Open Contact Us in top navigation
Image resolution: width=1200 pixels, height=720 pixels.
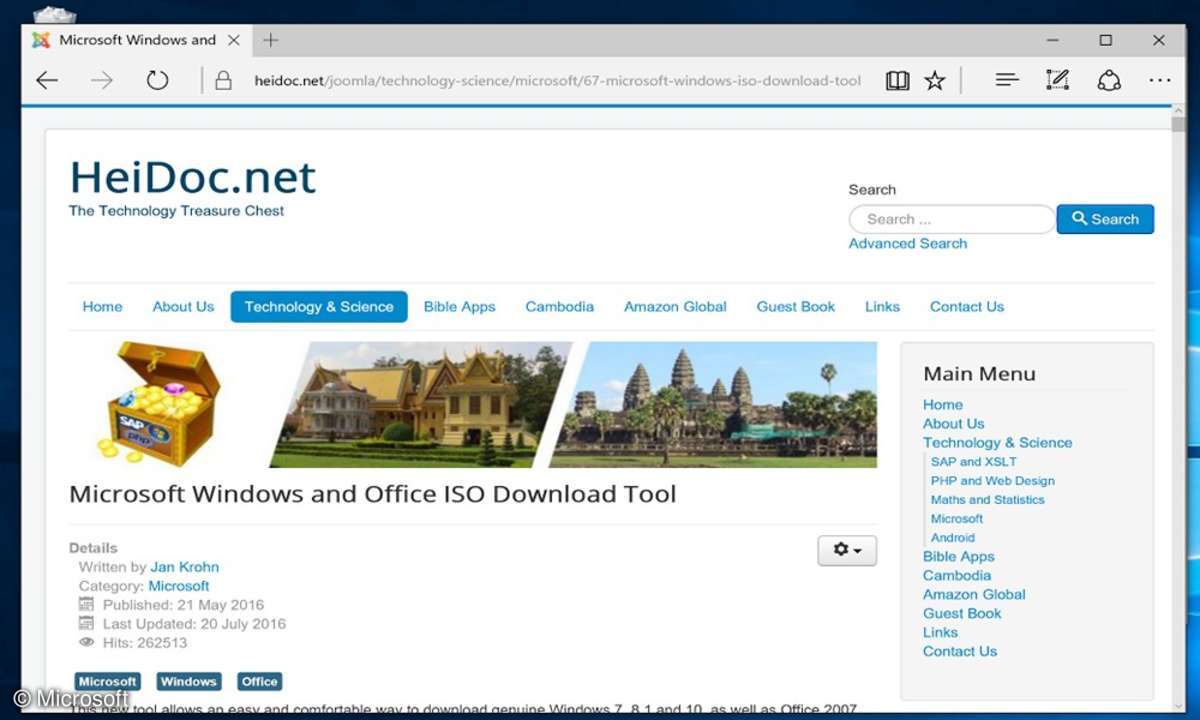[x=967, y=307]
